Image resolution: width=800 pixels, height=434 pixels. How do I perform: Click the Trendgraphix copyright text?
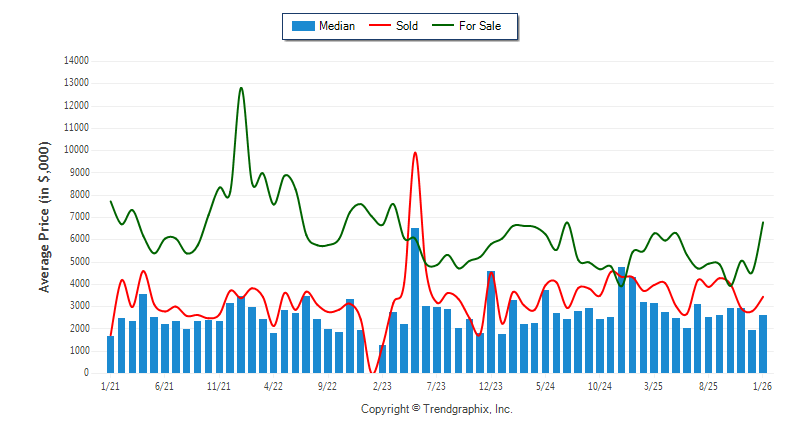(436, 409)
